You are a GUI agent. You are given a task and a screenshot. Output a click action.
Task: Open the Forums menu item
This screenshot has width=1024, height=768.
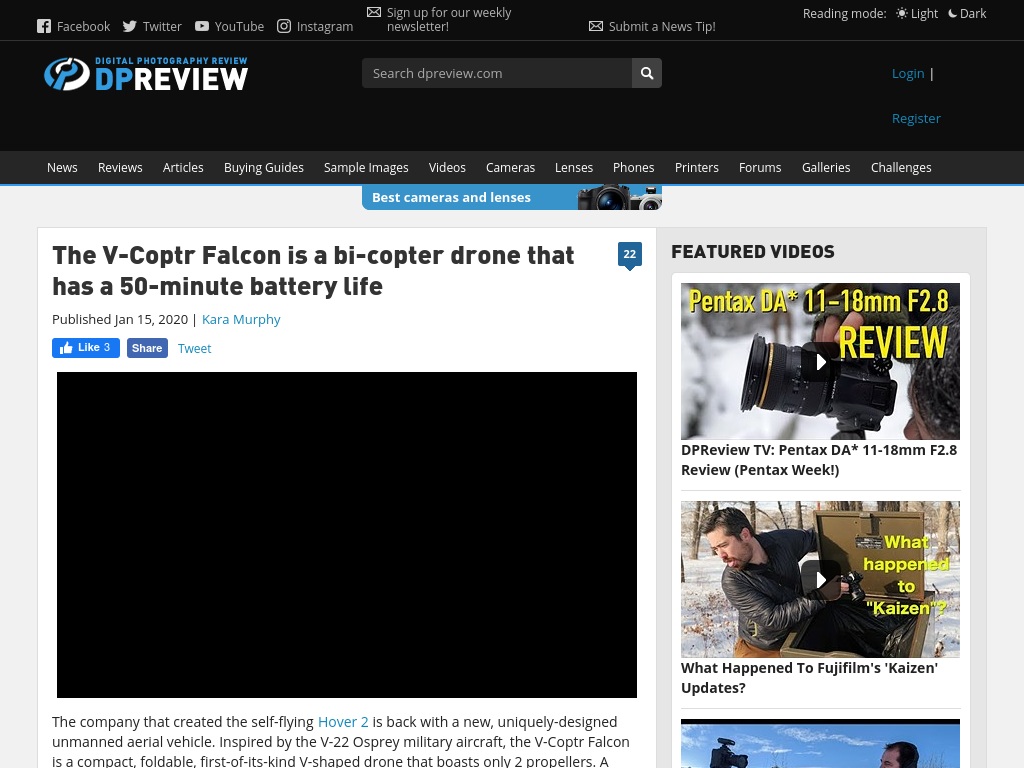tap(760, 168)
